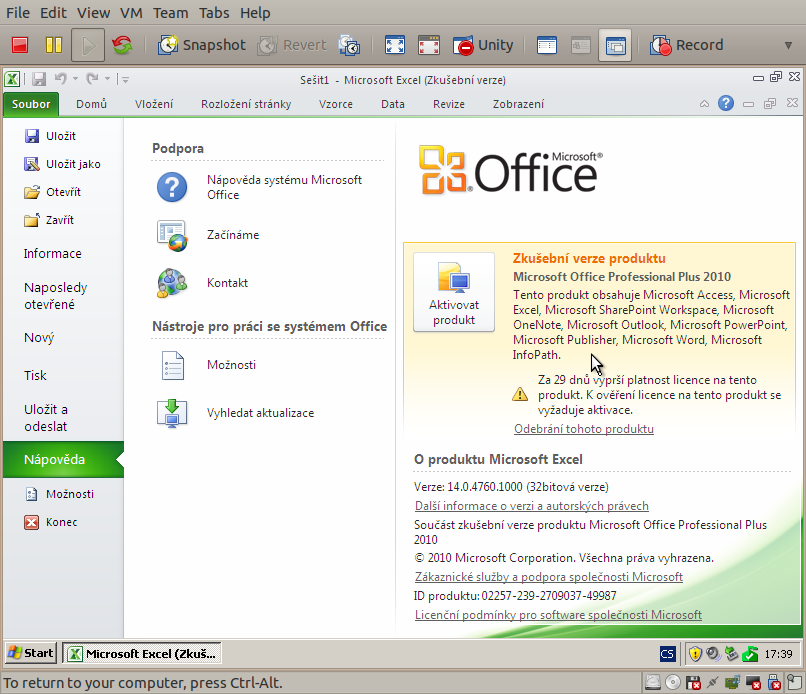This screenshot has height=694, width=806.
Task: Click the green Soubor tab
Action: pos(31,104)
